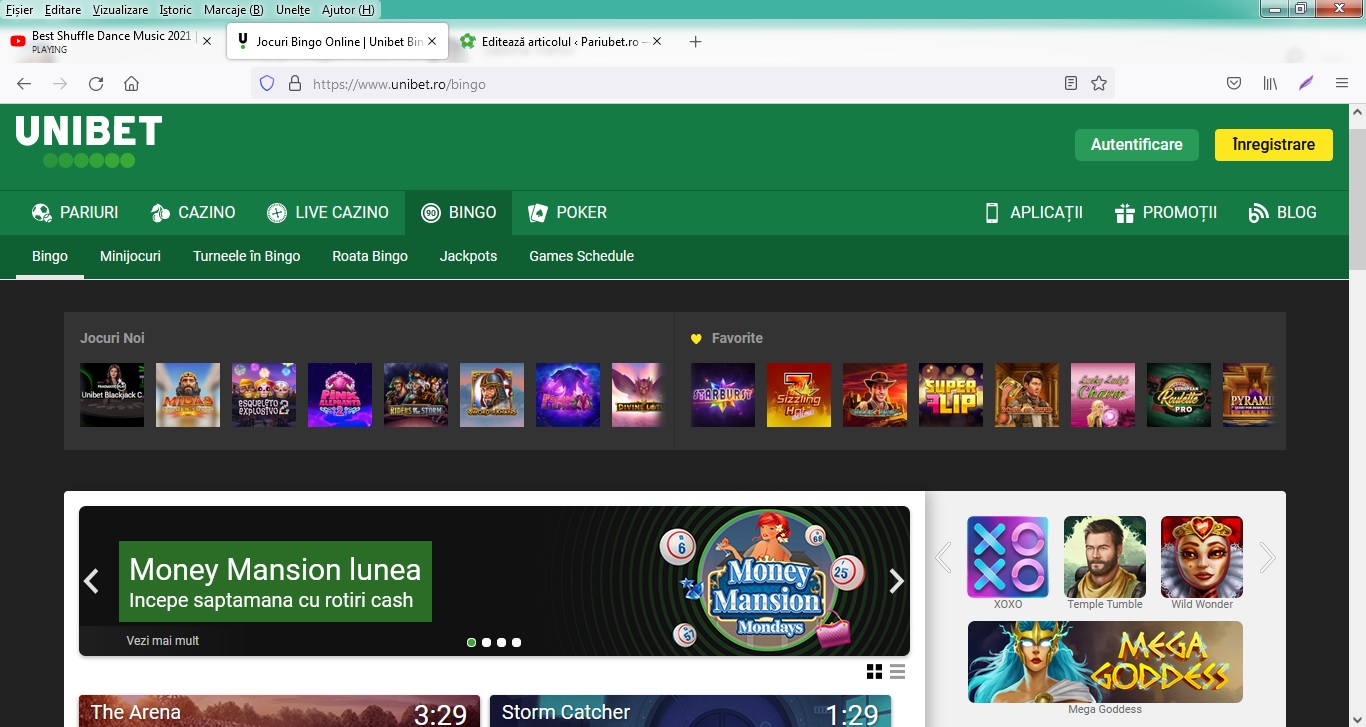Click the address bar URL field
The width and height of the screenshot is (1366, 727).
[x=680, y=84]
